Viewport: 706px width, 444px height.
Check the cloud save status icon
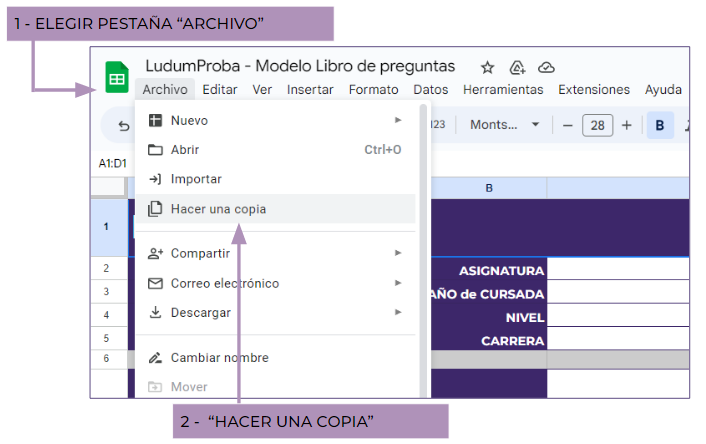(x=546, y=67)
